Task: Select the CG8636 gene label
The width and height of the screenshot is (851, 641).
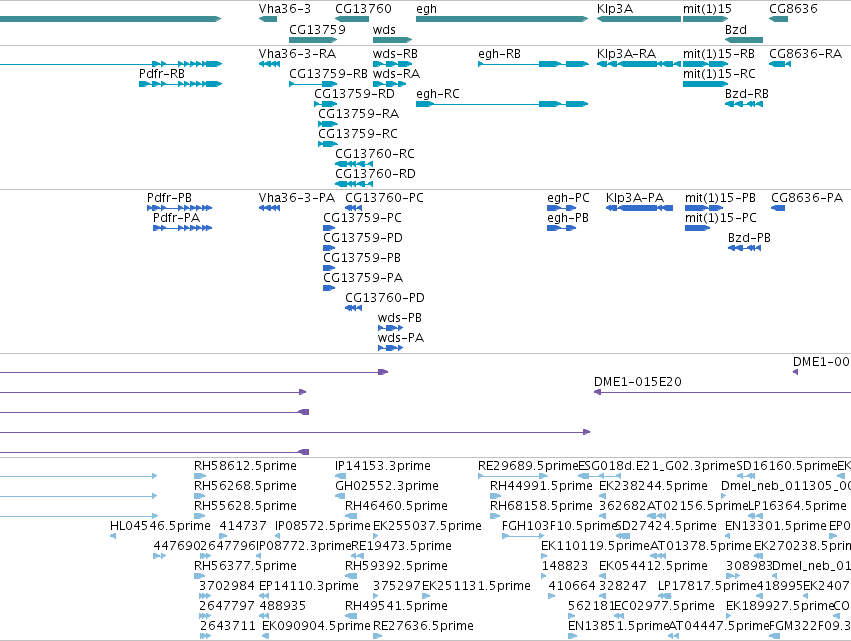Action: [793, 9]
